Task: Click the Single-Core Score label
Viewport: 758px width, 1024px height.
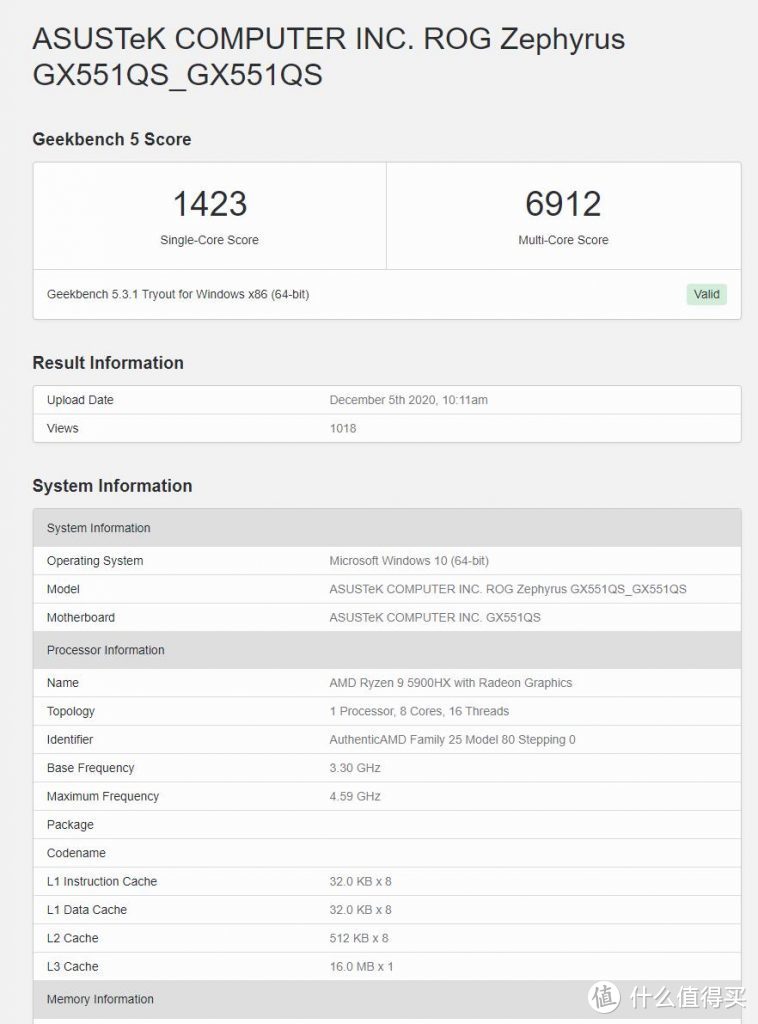Action: coord(210,240)
